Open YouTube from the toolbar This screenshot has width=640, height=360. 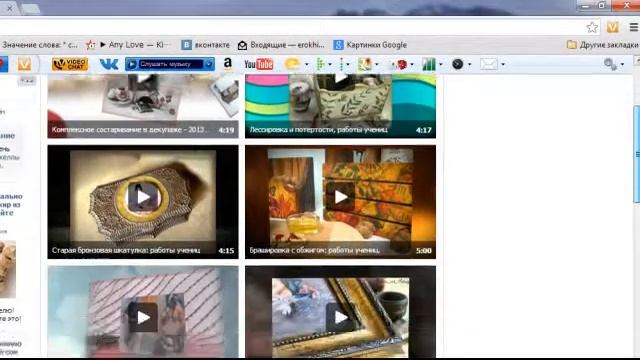point(258,64)
